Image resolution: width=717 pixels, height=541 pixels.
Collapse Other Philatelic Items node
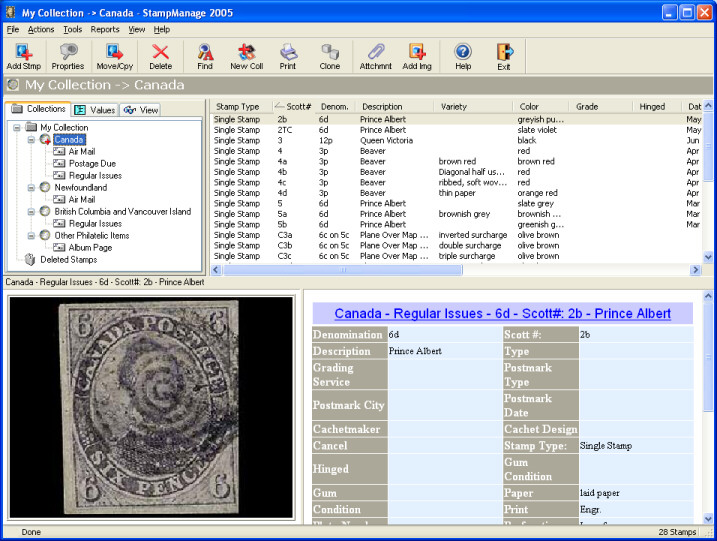pos(31,236)
